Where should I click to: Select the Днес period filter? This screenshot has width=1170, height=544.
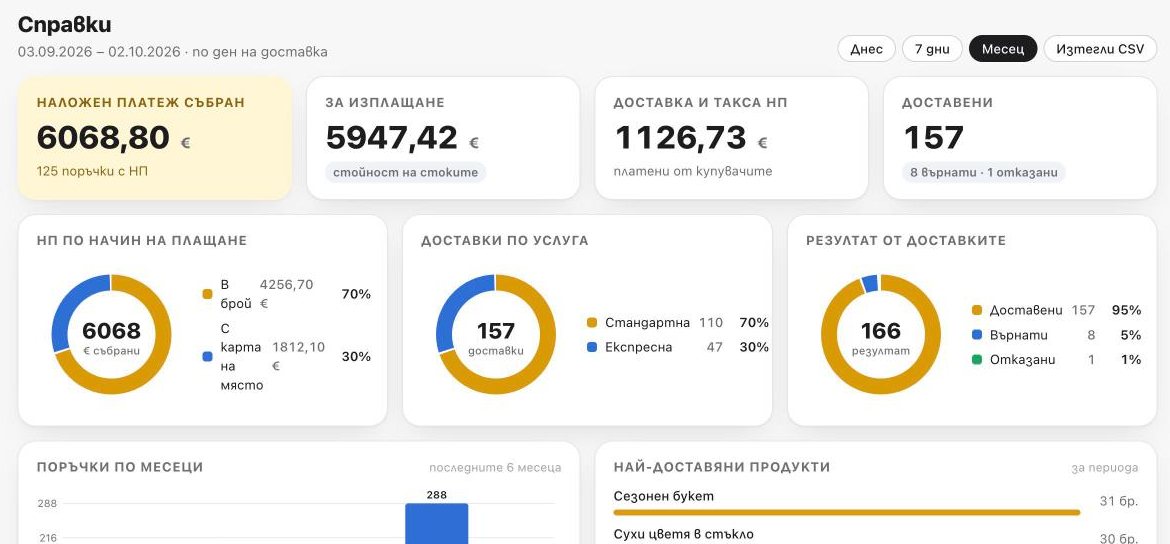[x=866, y=49]
